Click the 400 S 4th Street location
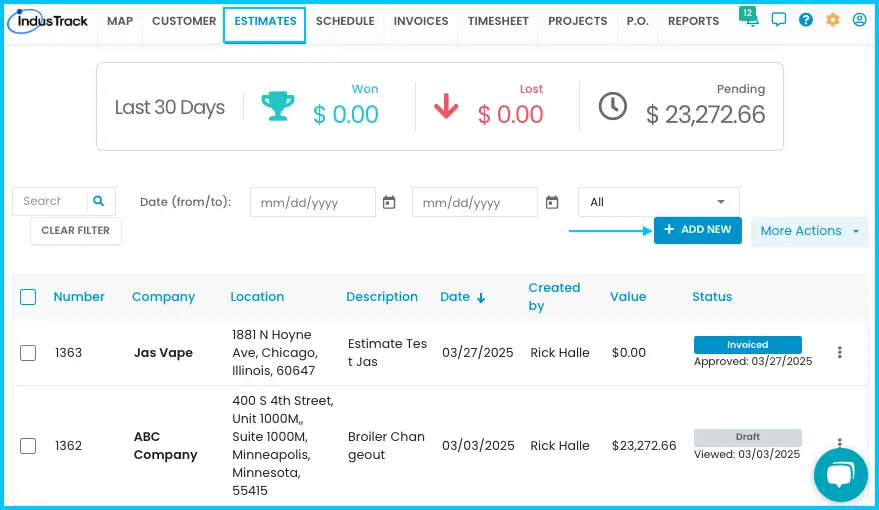This screenshot has height=510, width=879. coord(283,446)
